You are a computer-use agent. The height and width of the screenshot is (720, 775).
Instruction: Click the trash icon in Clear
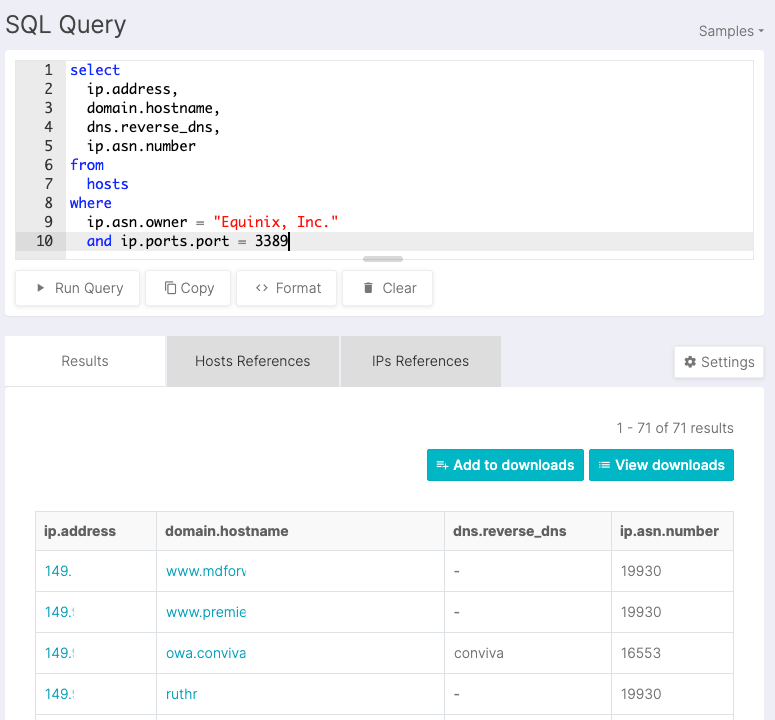368,288
